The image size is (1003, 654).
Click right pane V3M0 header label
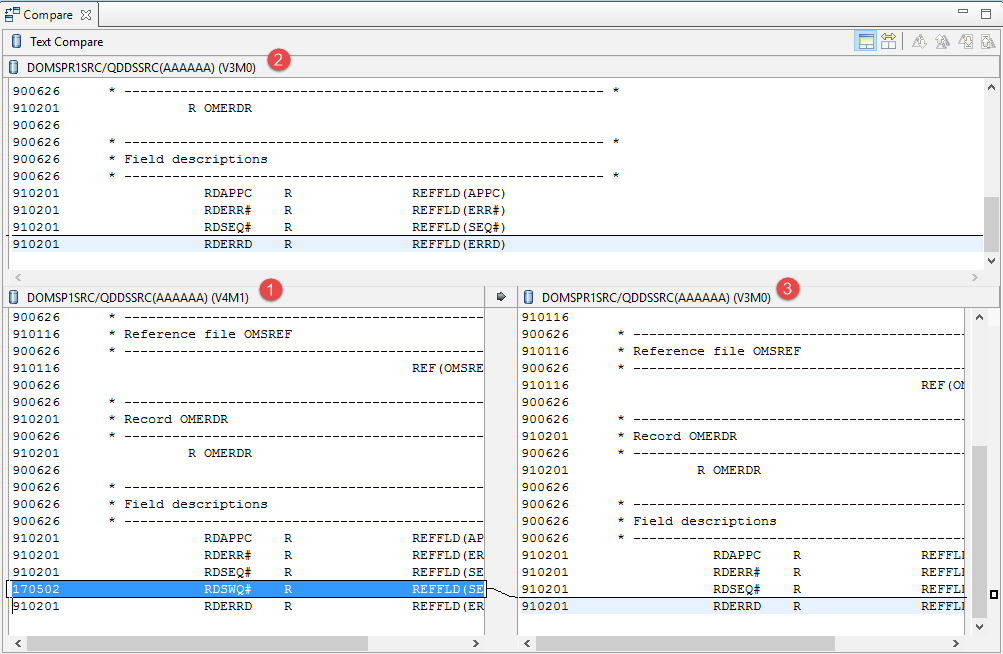click(656, 297)
